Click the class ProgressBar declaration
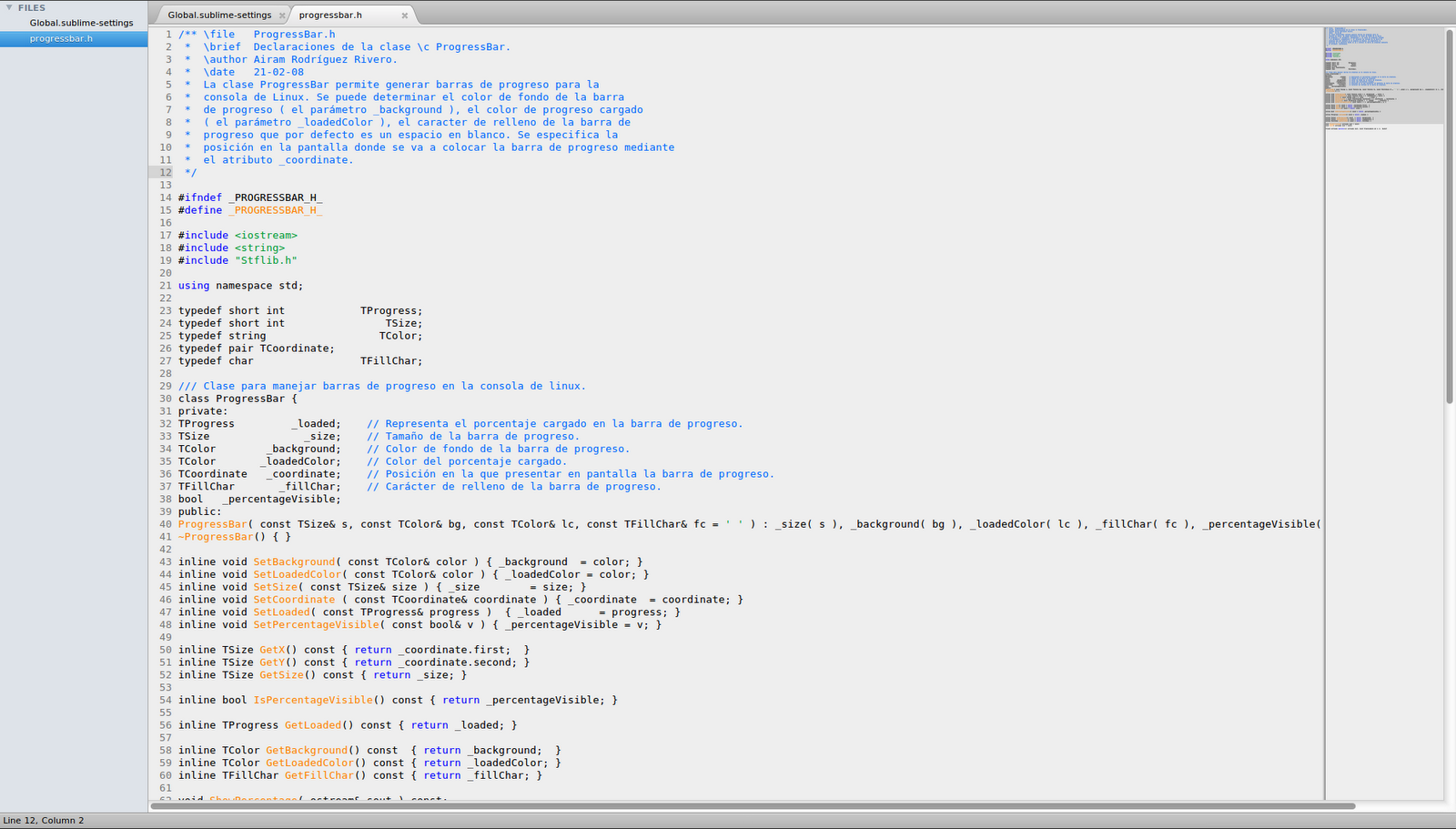Screen dimensions: 1456x829 click(237, 398)
